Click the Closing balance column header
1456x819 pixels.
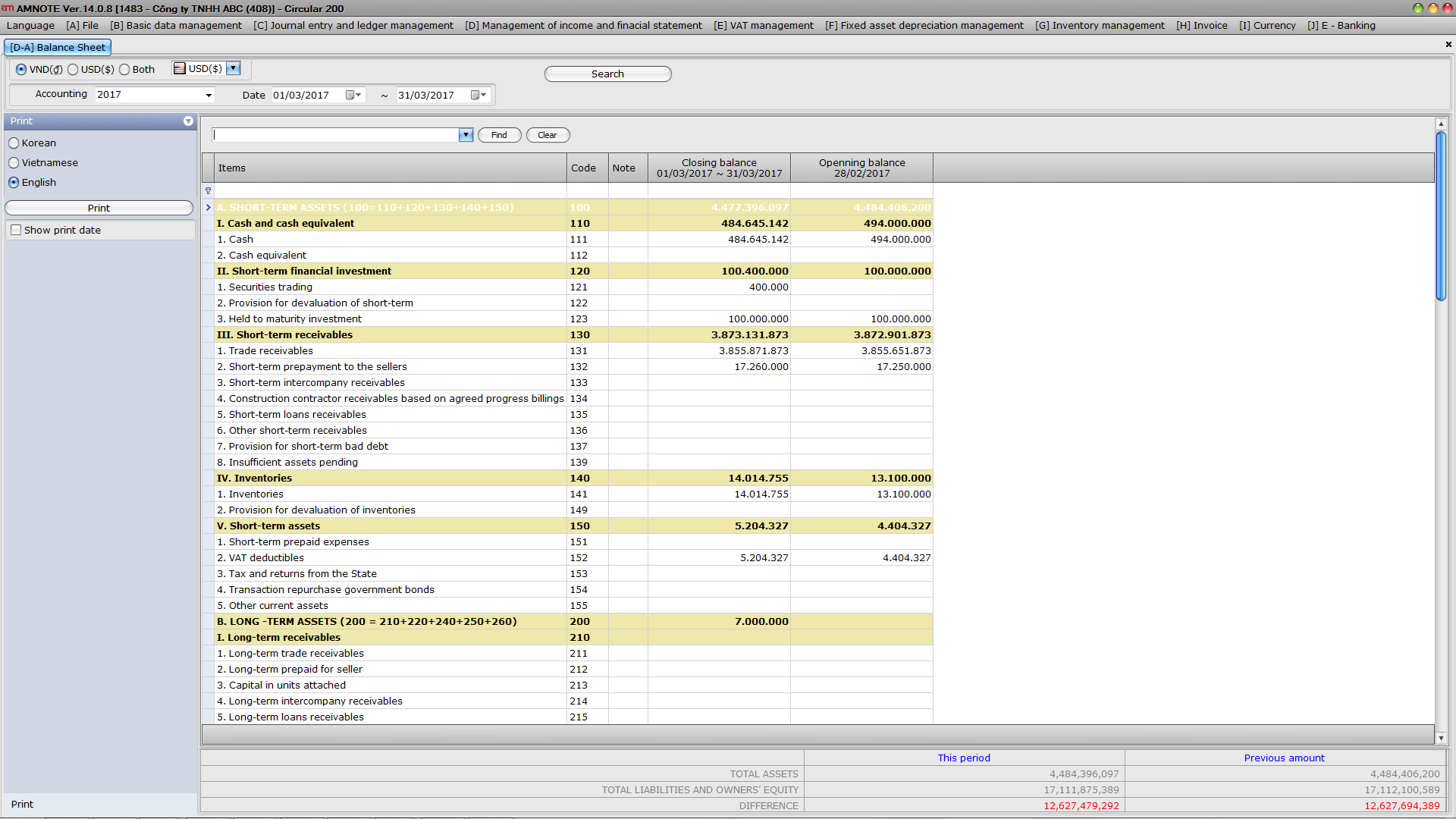[718, 168]
